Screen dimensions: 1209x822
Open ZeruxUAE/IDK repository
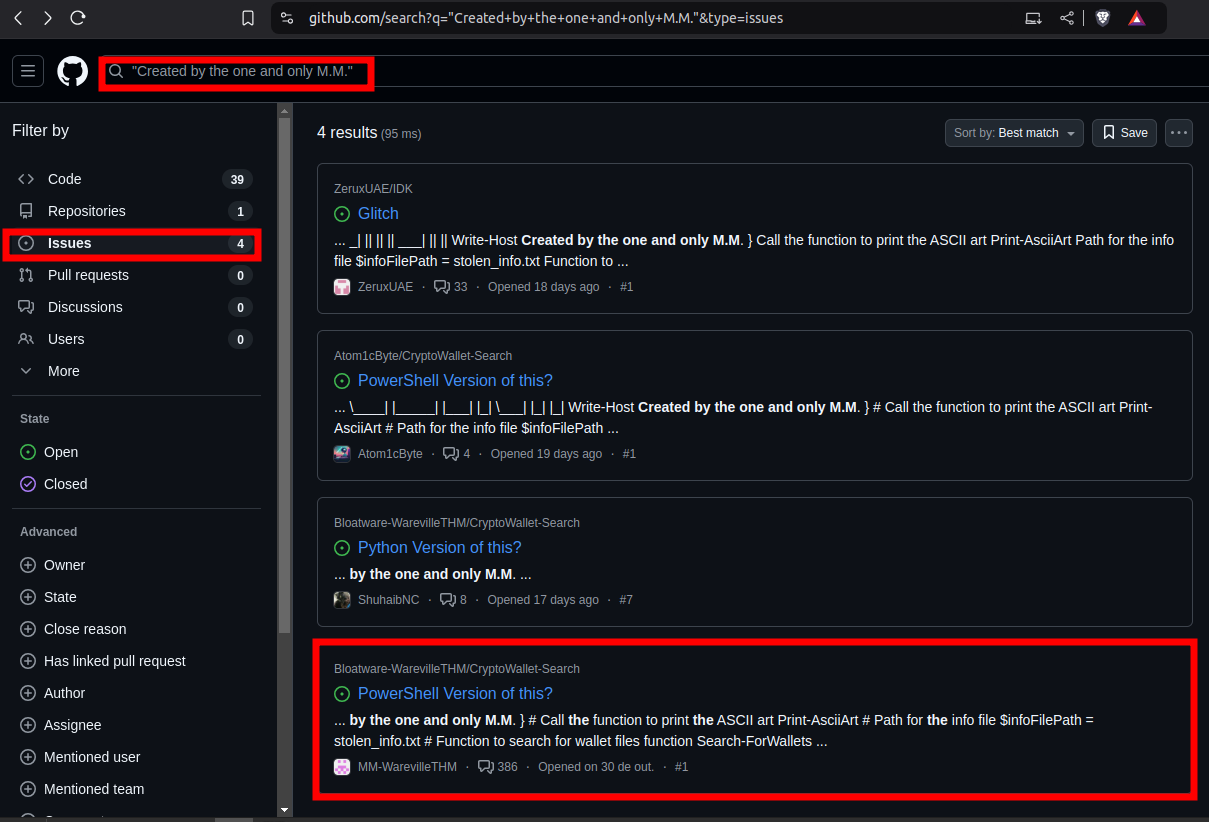[x=373, y=189]
